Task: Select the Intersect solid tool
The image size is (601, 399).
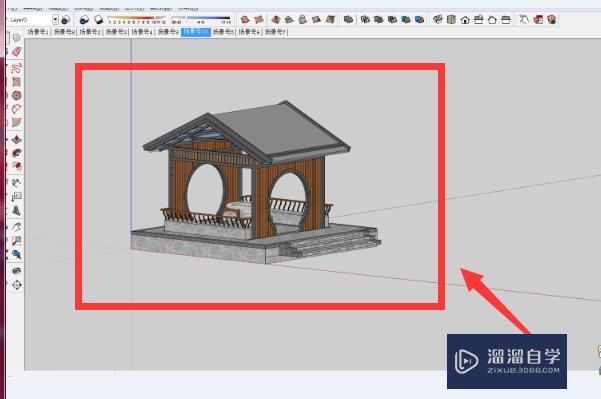Action: [x=365, y=19]
